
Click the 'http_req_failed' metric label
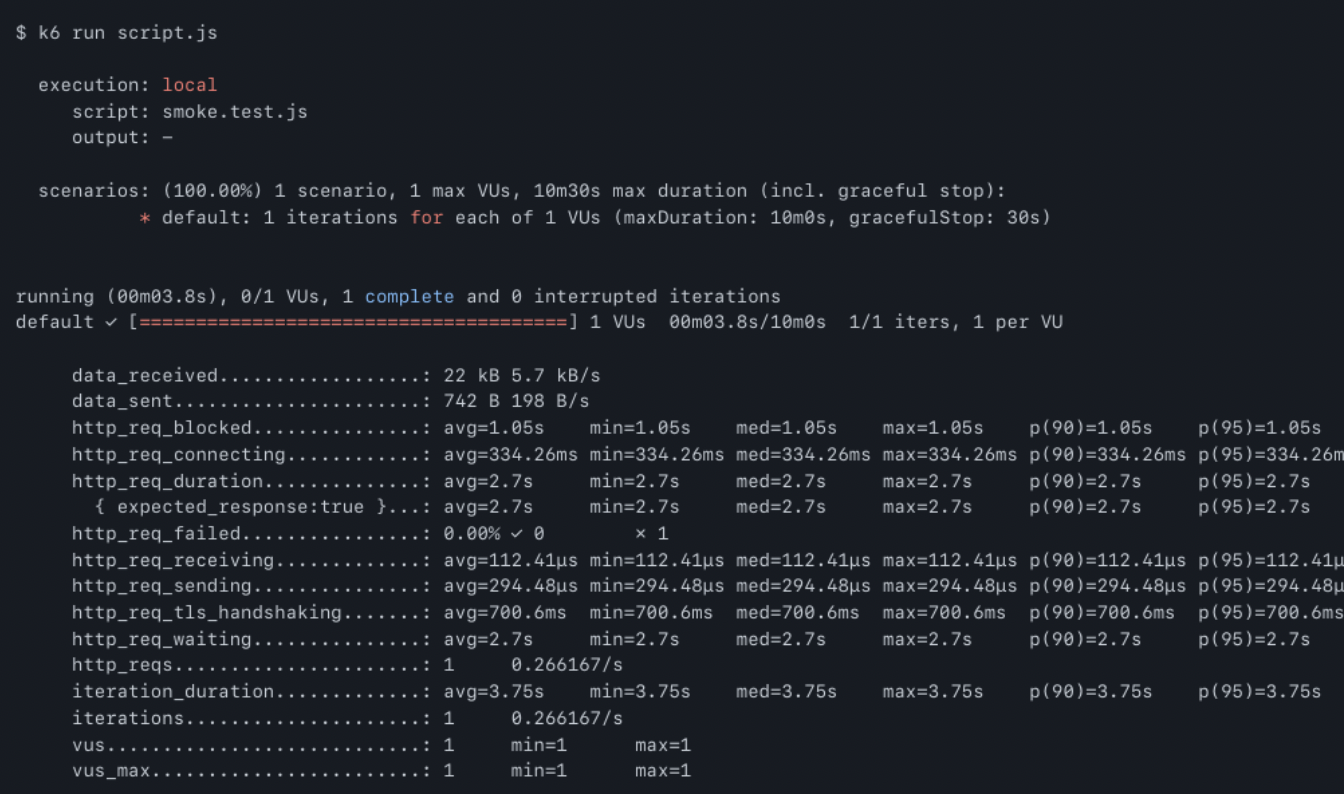(156, 534)
